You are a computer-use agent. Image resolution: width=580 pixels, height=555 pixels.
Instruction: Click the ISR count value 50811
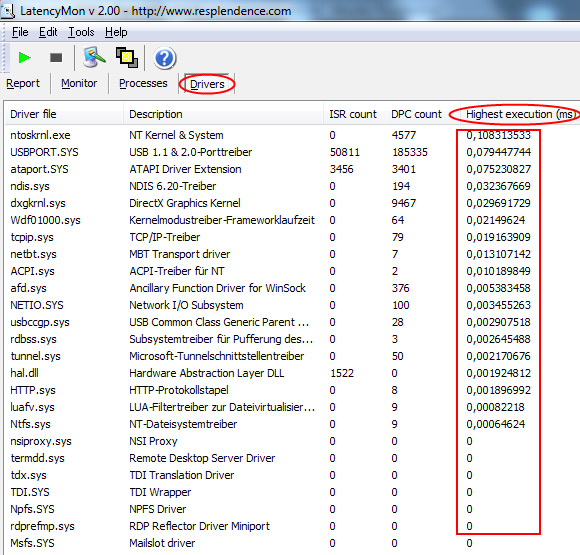[345, 152]
